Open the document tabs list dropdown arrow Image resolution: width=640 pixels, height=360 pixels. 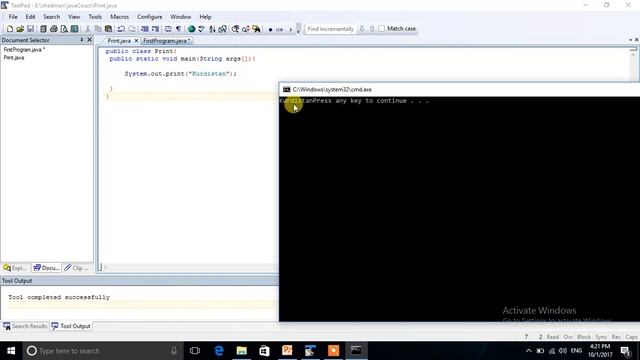click(631, 40)
